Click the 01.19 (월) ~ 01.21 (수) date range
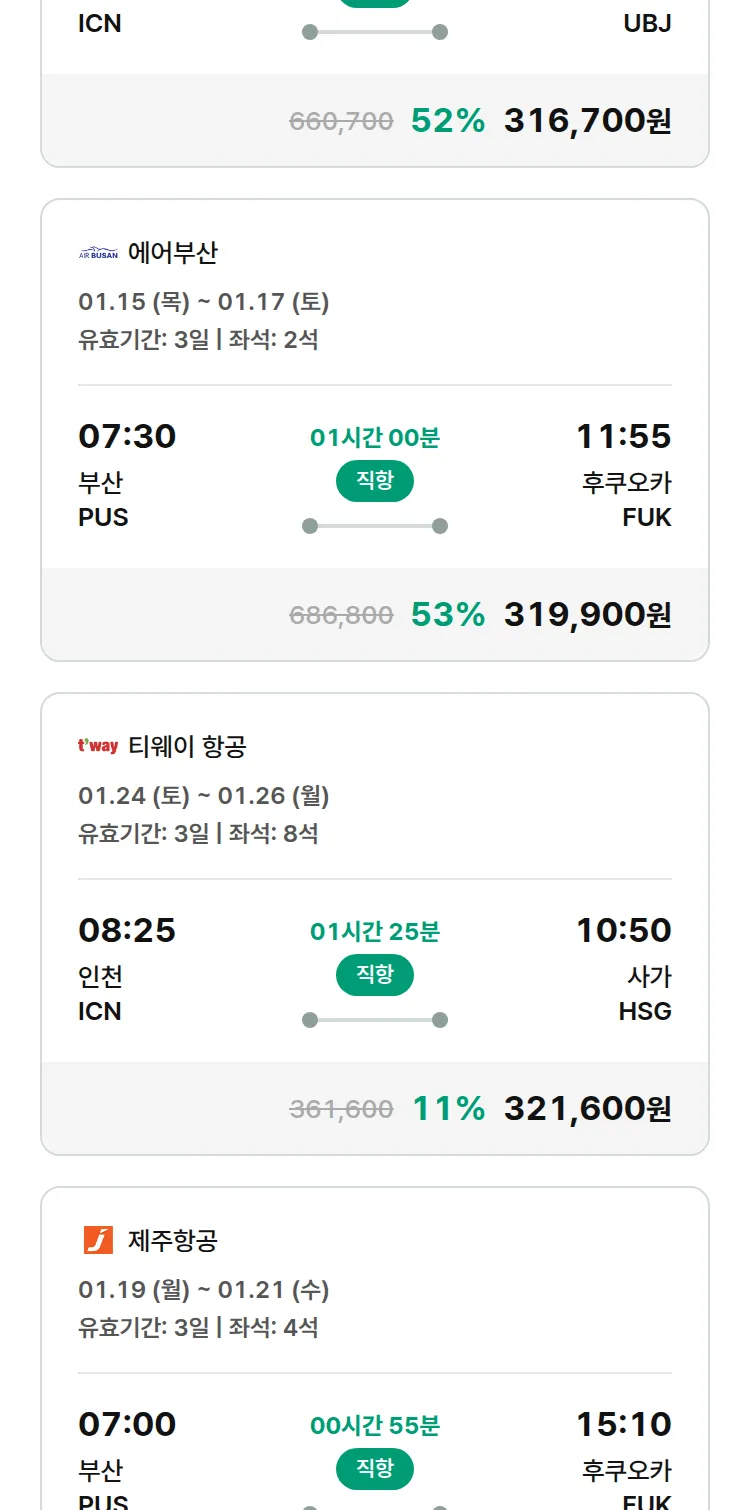This screenshot has width=750, height=1510. coord(204,1290)
